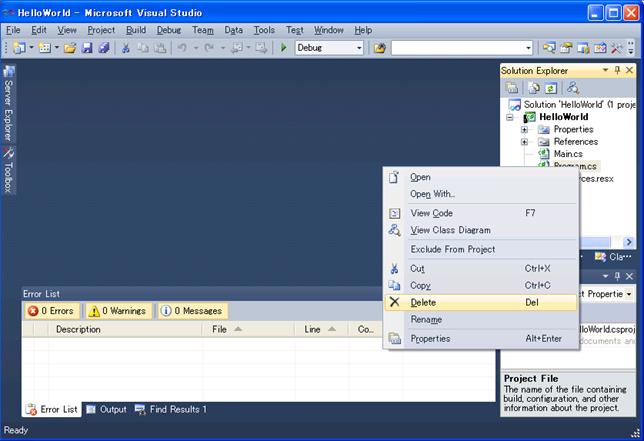This screenshot has width=644, height=441.
Task: Close the Properties panel below Solution Explorer
Action: pyautogui.click(x=629, y=276)
